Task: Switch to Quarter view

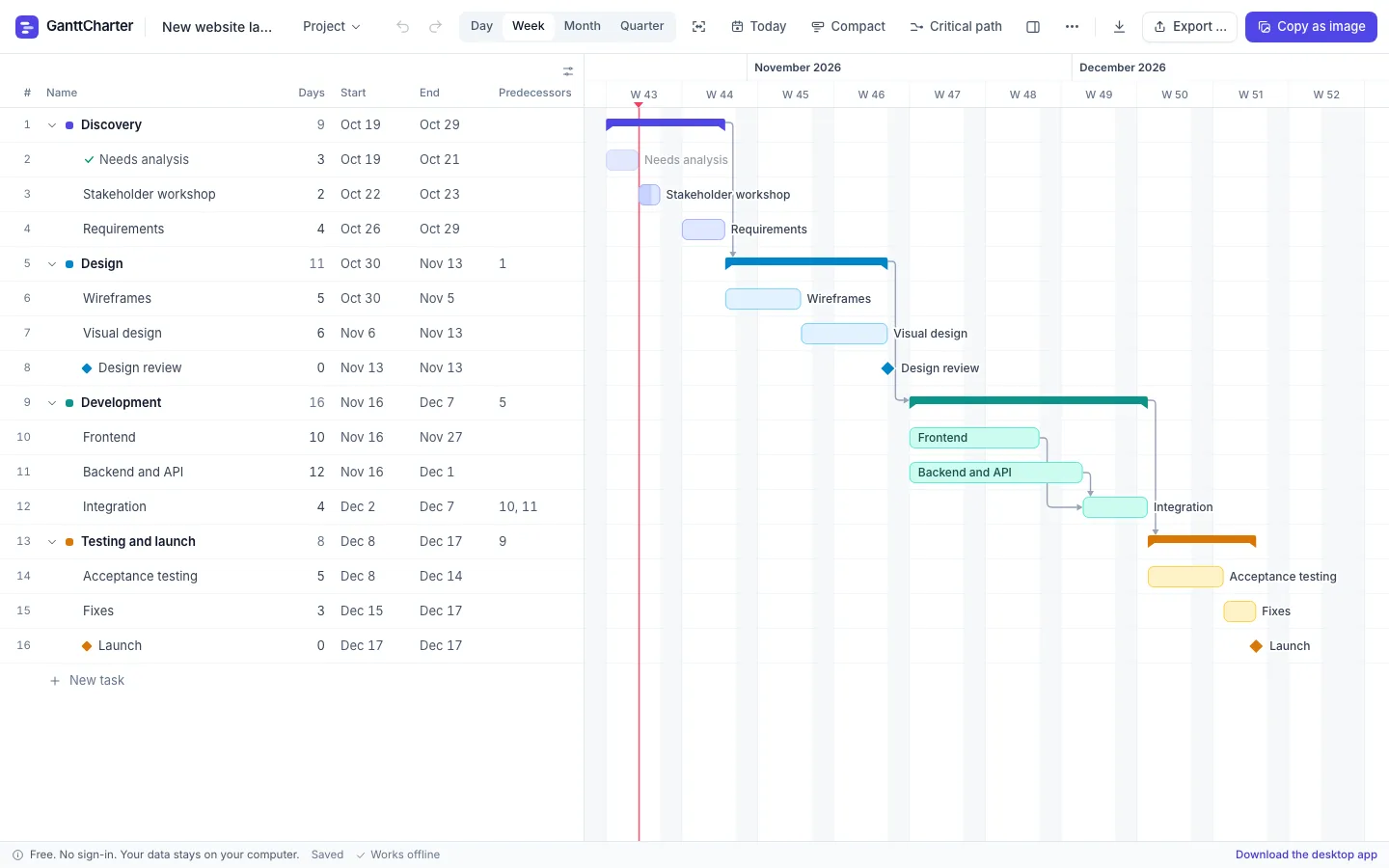Action: pos(641,26)
